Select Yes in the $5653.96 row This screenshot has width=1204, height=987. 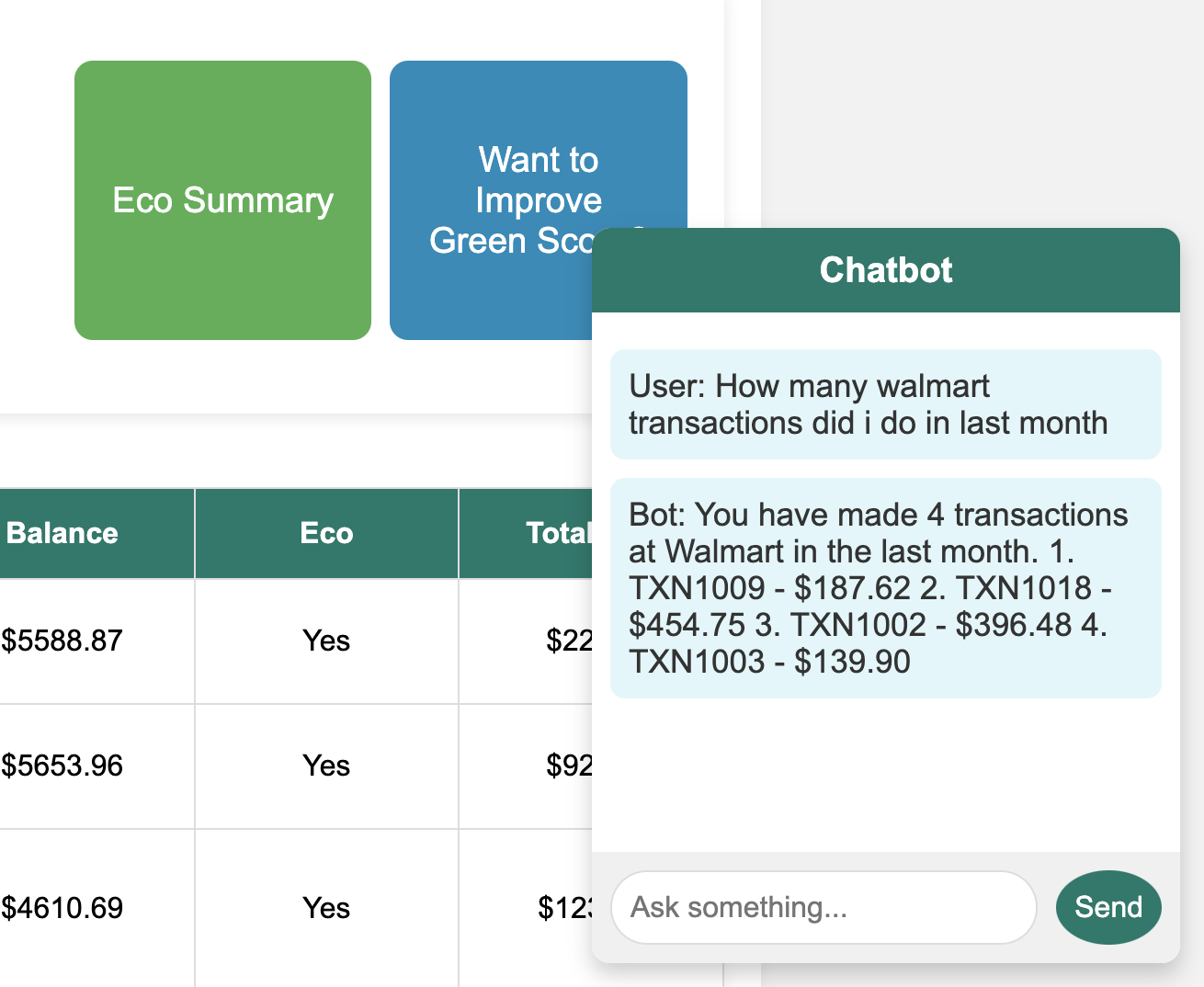coord(326,766)
